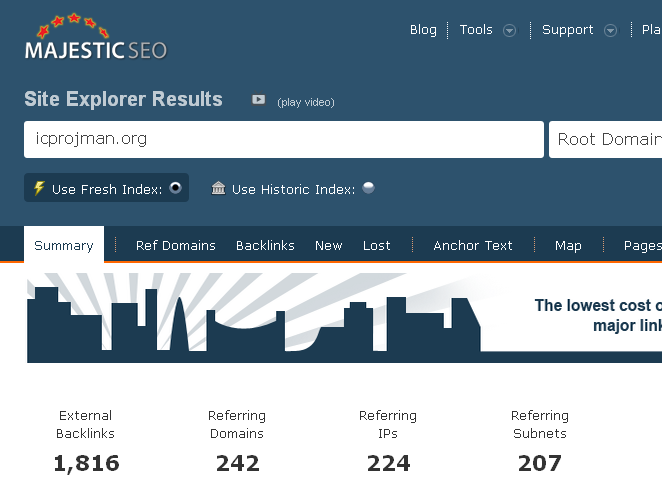Switch to the Anchor Text tab
662x501 pixels.
[x=472, y=245]
